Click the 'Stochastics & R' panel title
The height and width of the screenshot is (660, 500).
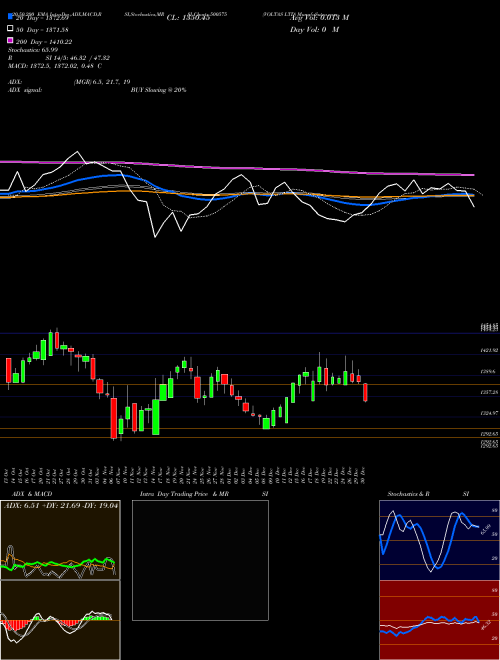tap(409, 494)
